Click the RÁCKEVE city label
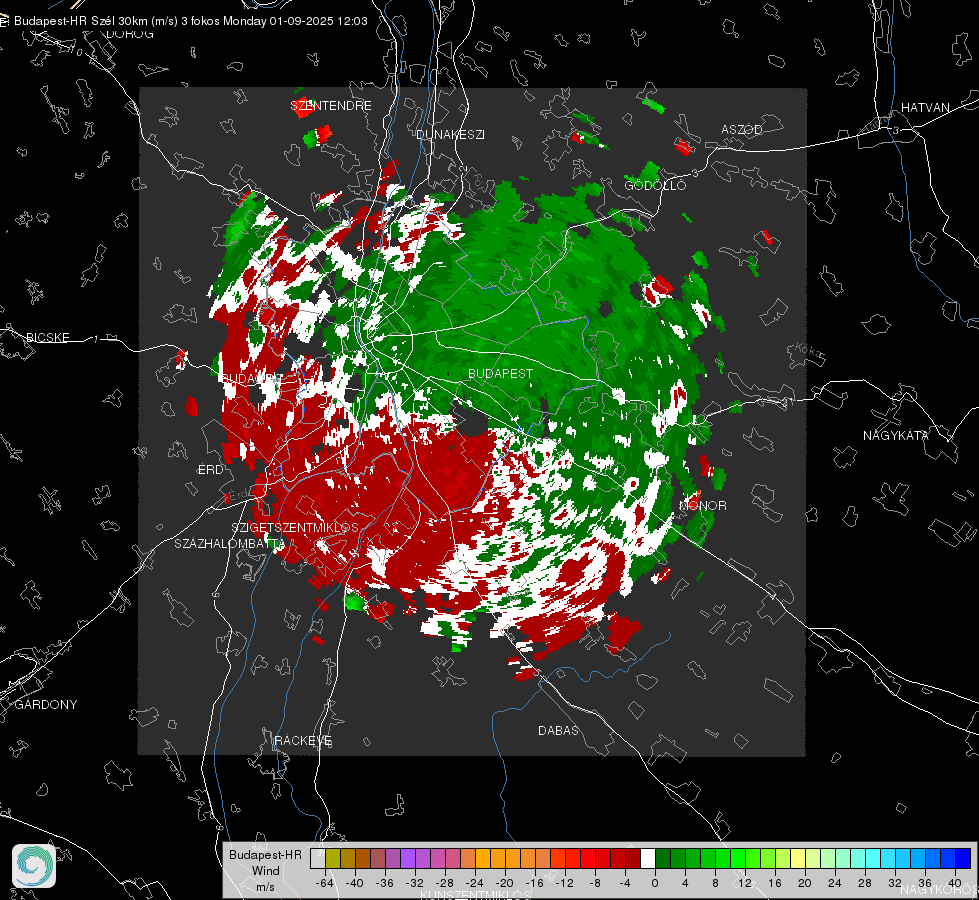The width and height of the screenshot is (979, 900). coord(303,740)
